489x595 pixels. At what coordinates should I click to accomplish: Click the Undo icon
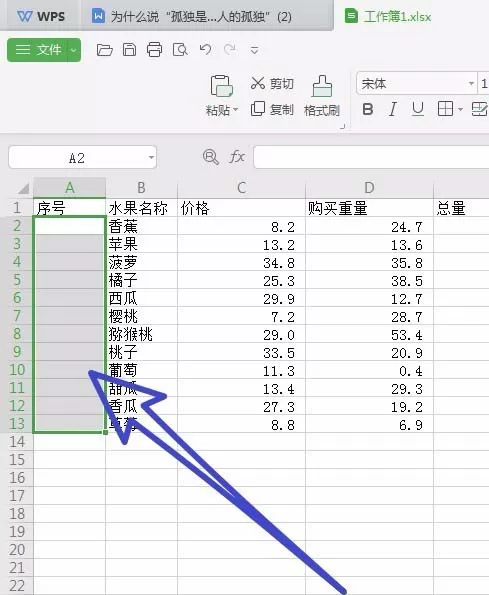pos(205,50)
